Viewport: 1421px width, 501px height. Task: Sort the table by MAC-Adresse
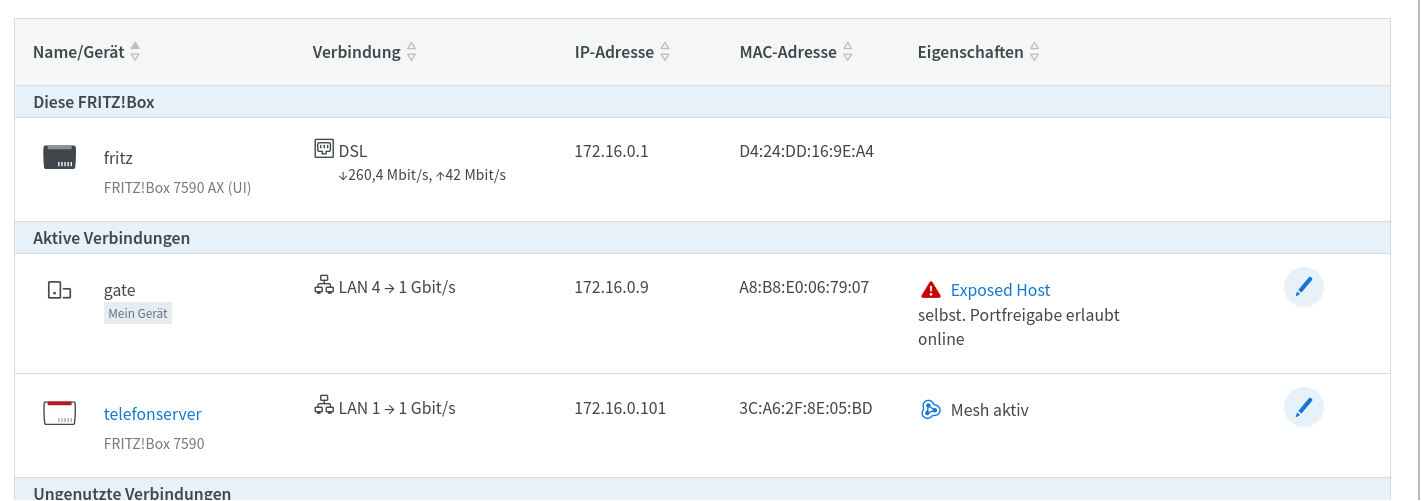(x=848, y=52)
